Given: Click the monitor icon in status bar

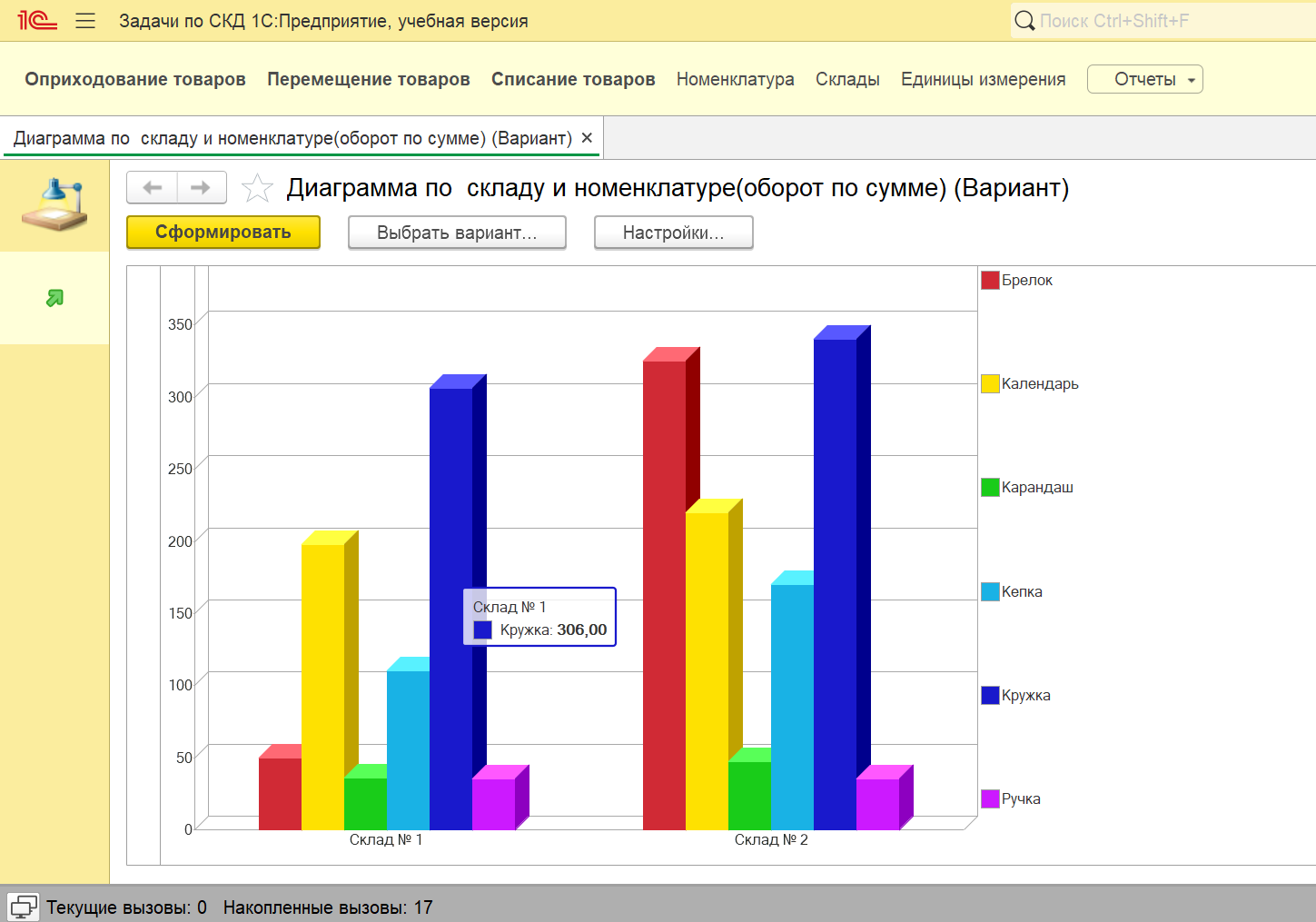Looking at the screenshot, I should coord(24,907).
